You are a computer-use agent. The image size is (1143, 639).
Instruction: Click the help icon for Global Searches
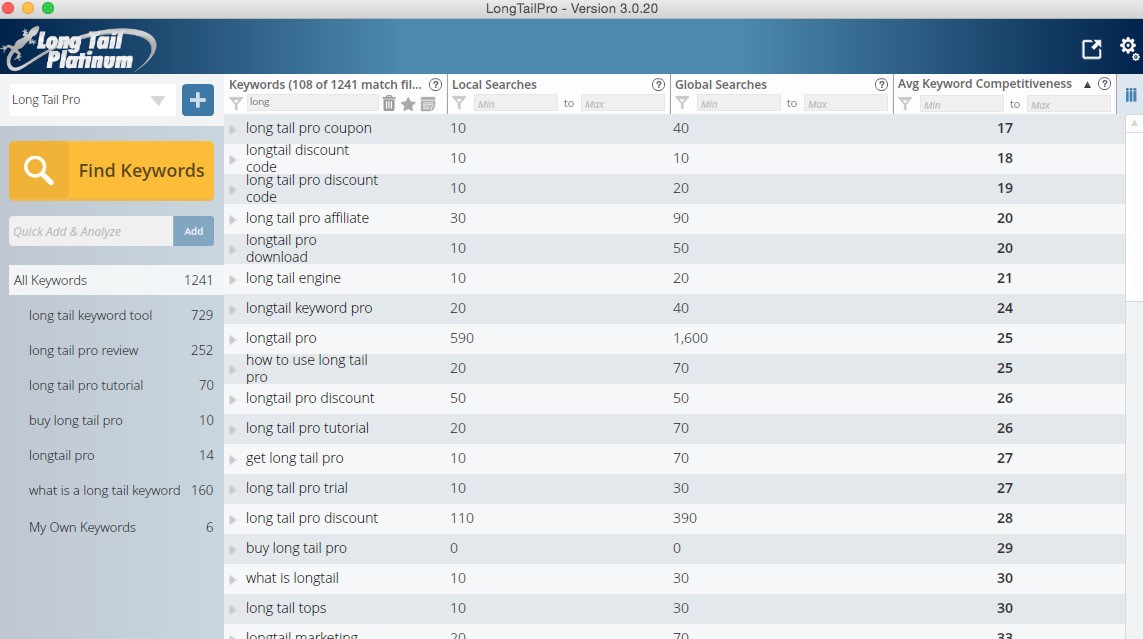pyautogui.click(x=881, y=85)
